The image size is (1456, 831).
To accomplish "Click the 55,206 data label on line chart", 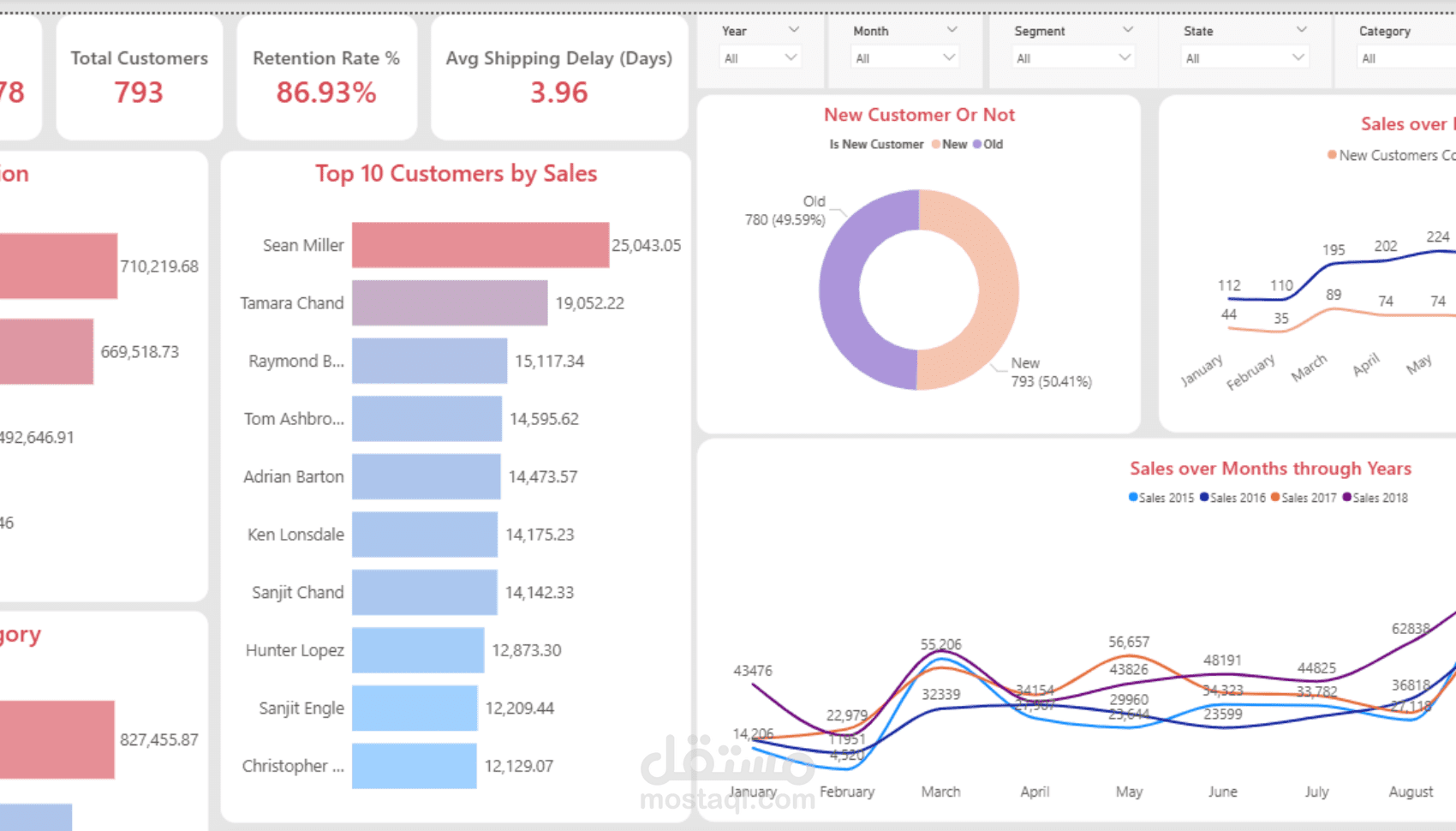I will click(940, 644).
